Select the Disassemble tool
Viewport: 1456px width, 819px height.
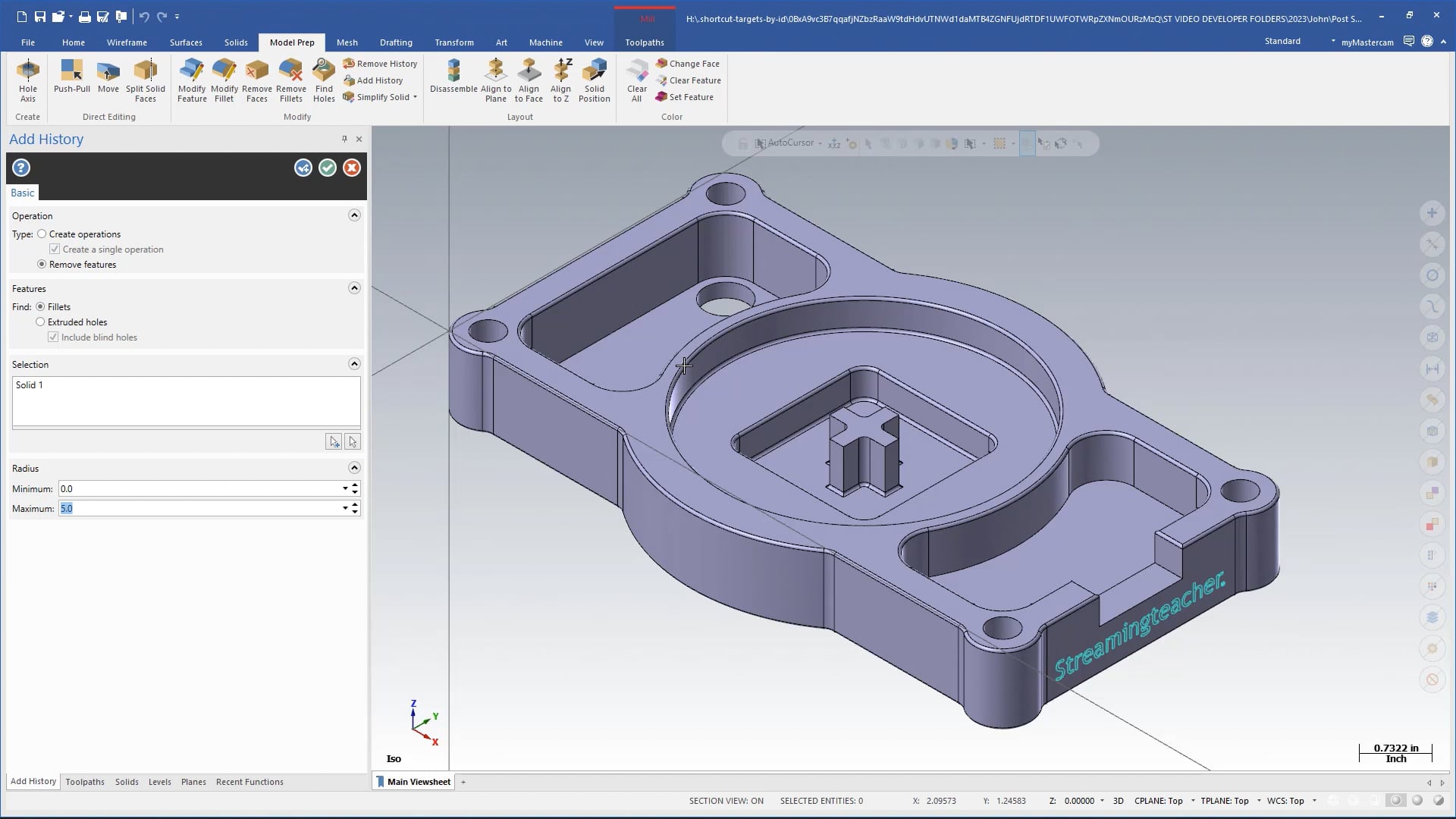pyautogui.click(x=454, y=78)
